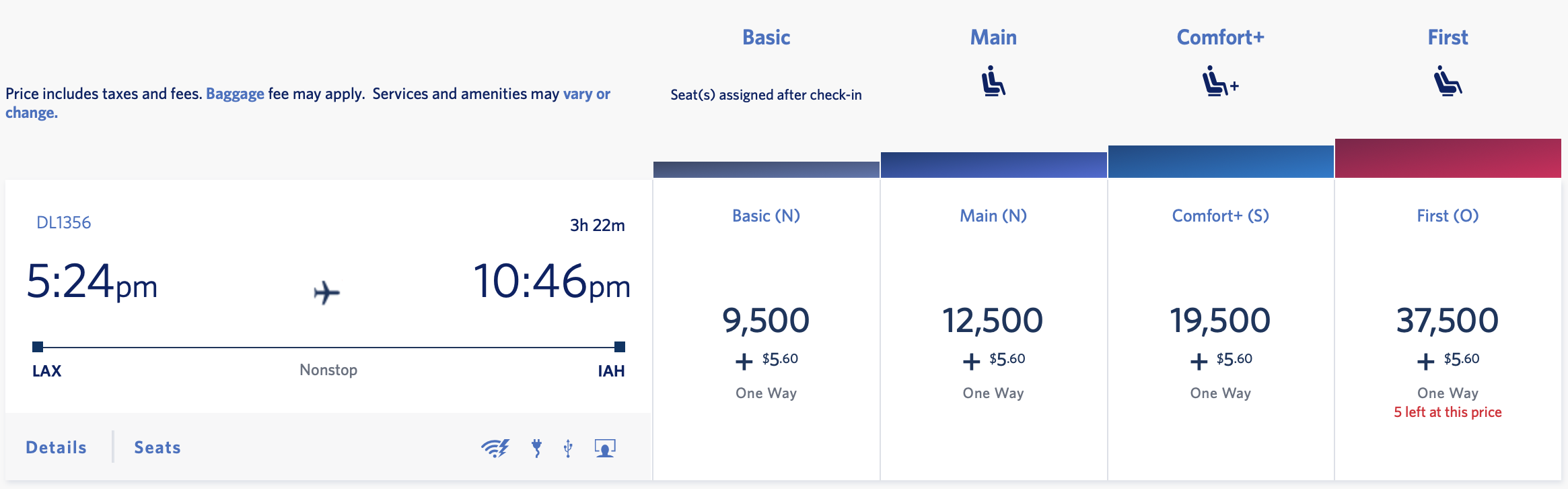
Task: Select the First class seat icon
Action: (x=1446, y=81)
